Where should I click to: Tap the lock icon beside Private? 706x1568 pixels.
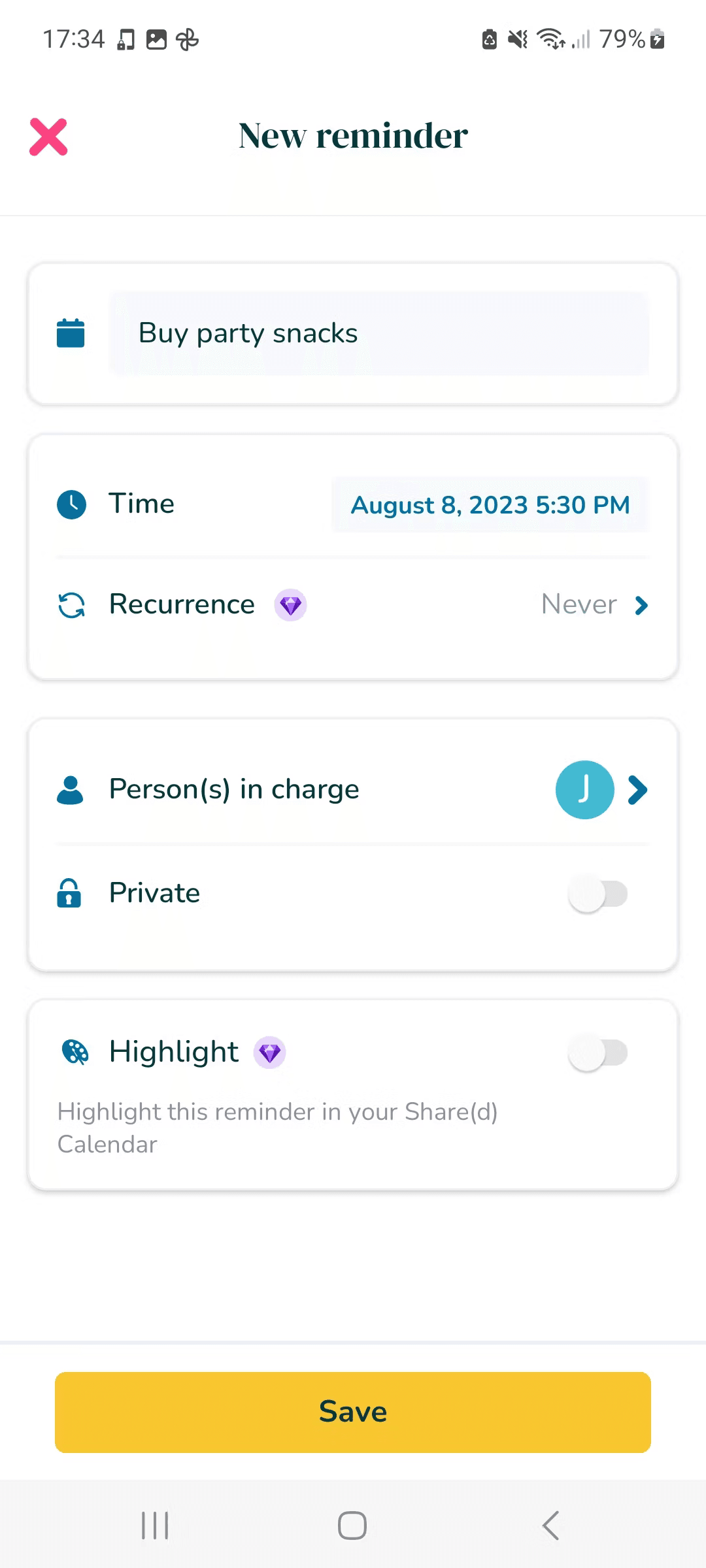pyautogui.click(x=69, y=893)
